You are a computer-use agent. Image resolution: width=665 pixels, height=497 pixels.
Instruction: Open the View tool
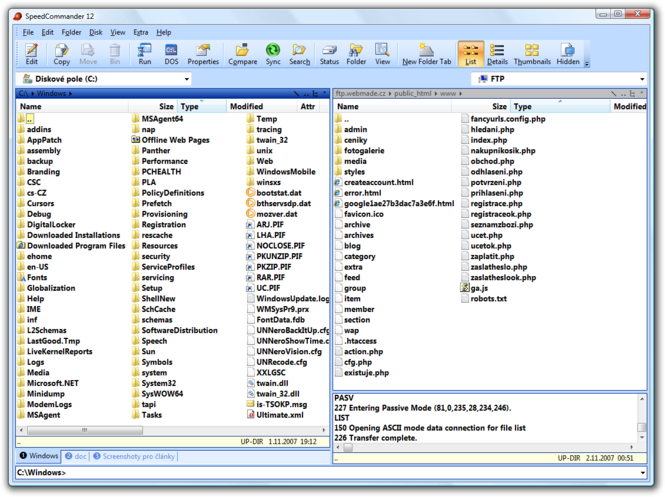382,54
